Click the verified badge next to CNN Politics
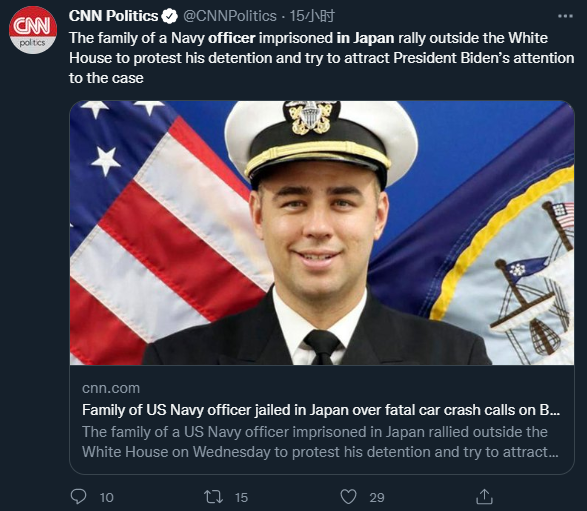The image size is (587, 511). (170, 16)
